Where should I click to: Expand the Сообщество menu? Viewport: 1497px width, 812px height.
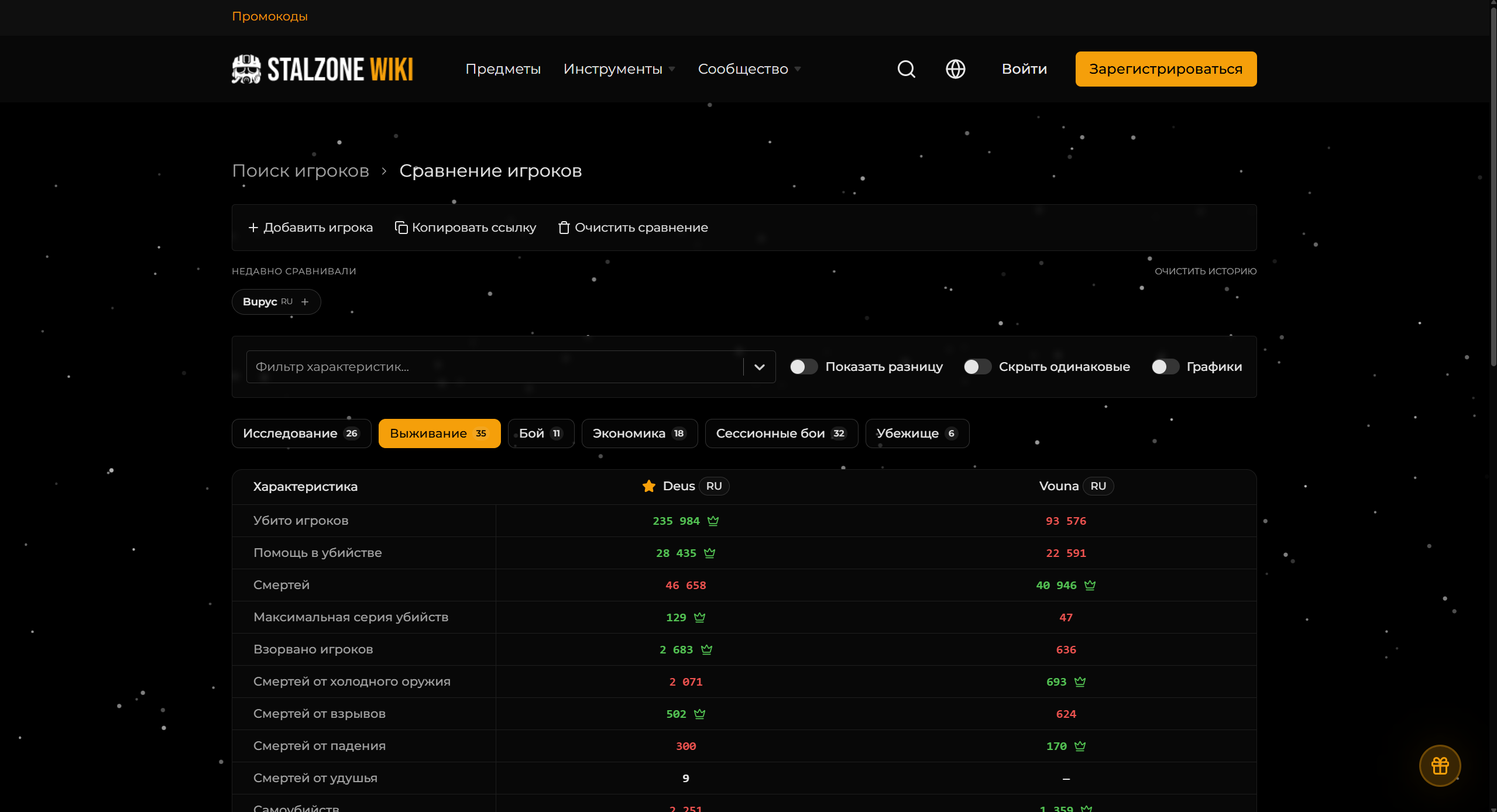point(749,69)
